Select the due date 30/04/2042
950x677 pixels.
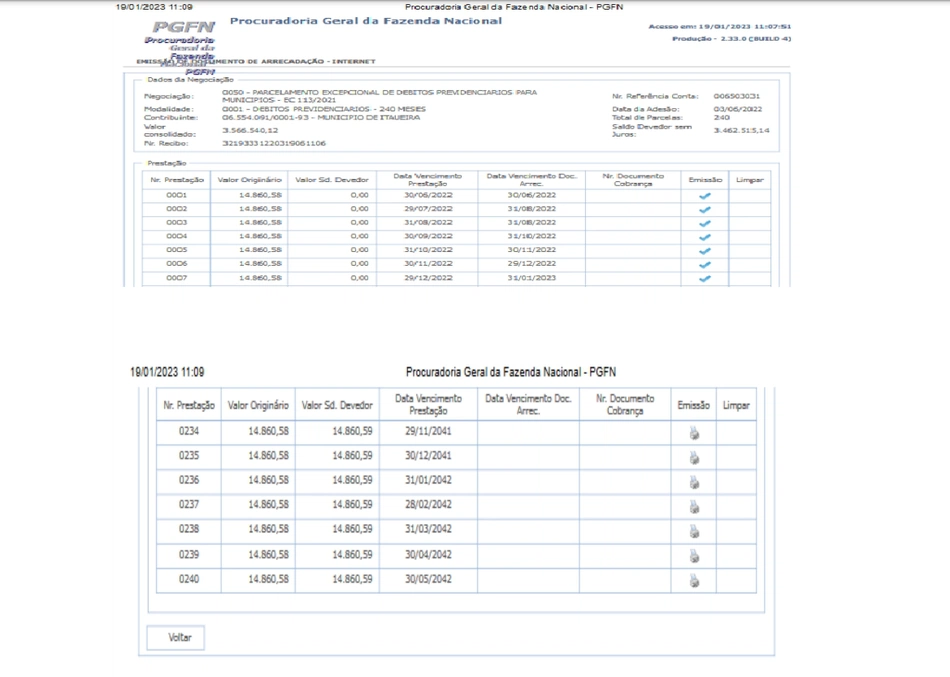[x=428, y=555]
